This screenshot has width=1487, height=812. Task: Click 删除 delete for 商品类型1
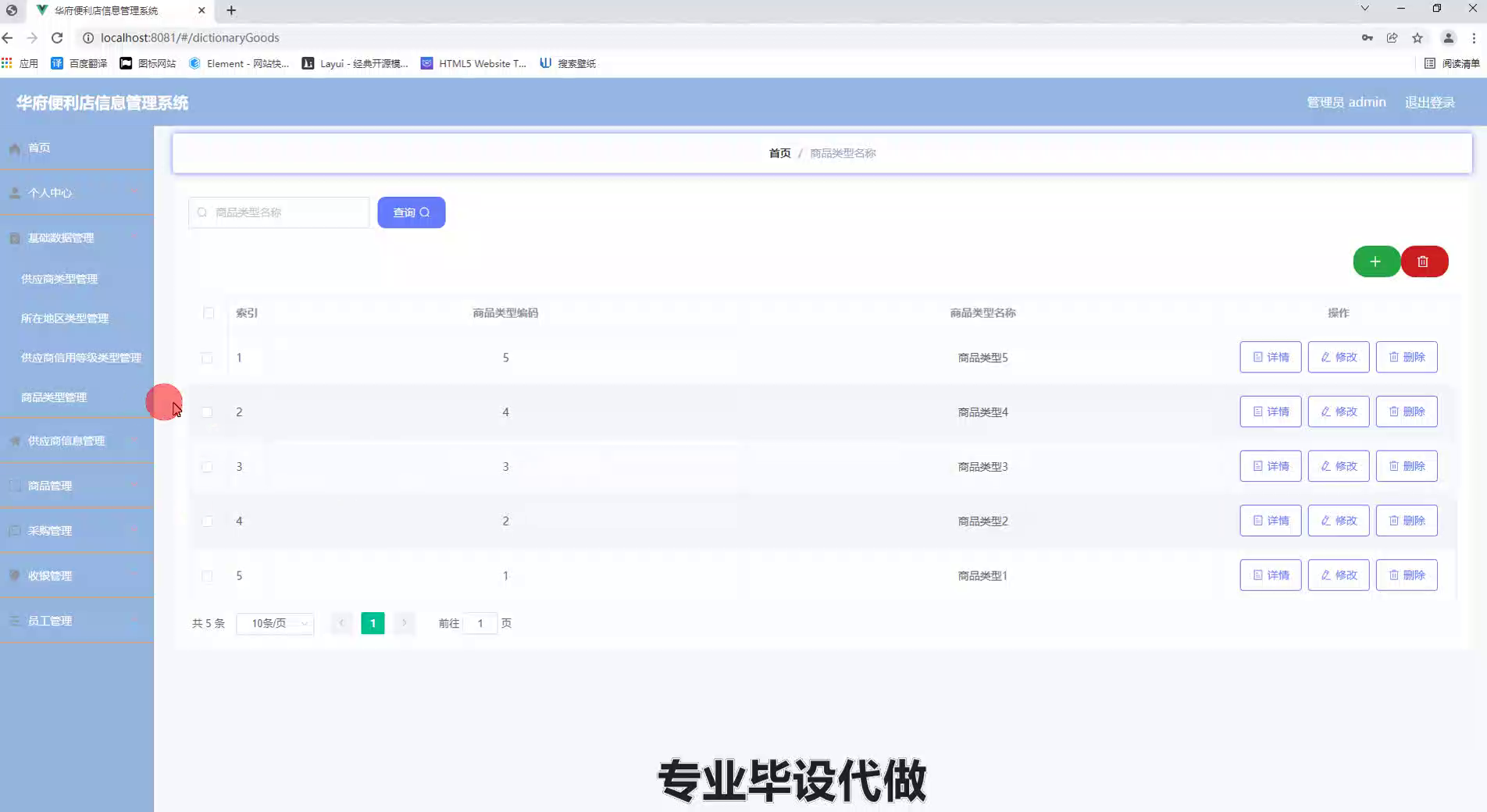pos(1407,575)
